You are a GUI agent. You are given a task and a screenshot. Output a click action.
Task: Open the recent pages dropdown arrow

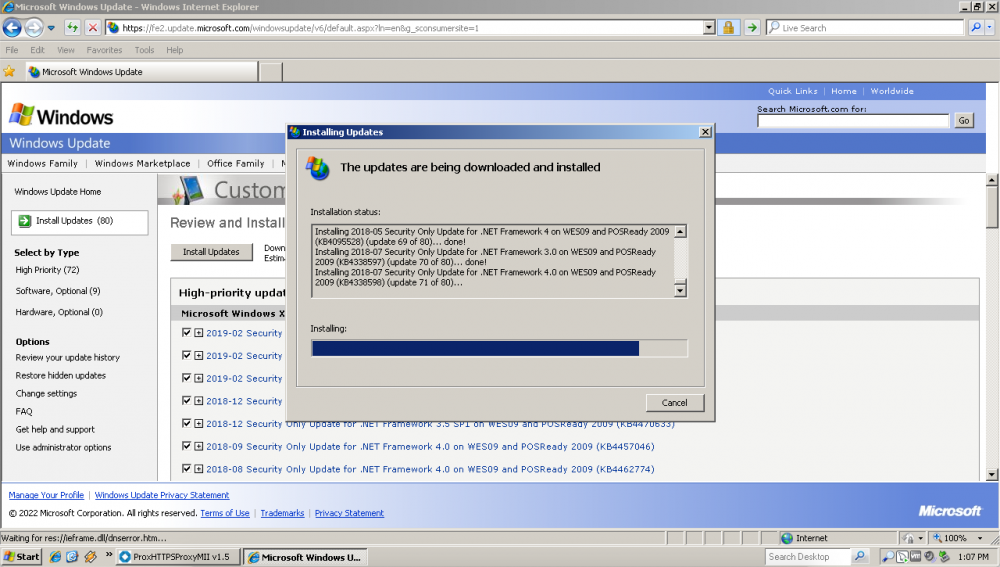tap(51, 28)
